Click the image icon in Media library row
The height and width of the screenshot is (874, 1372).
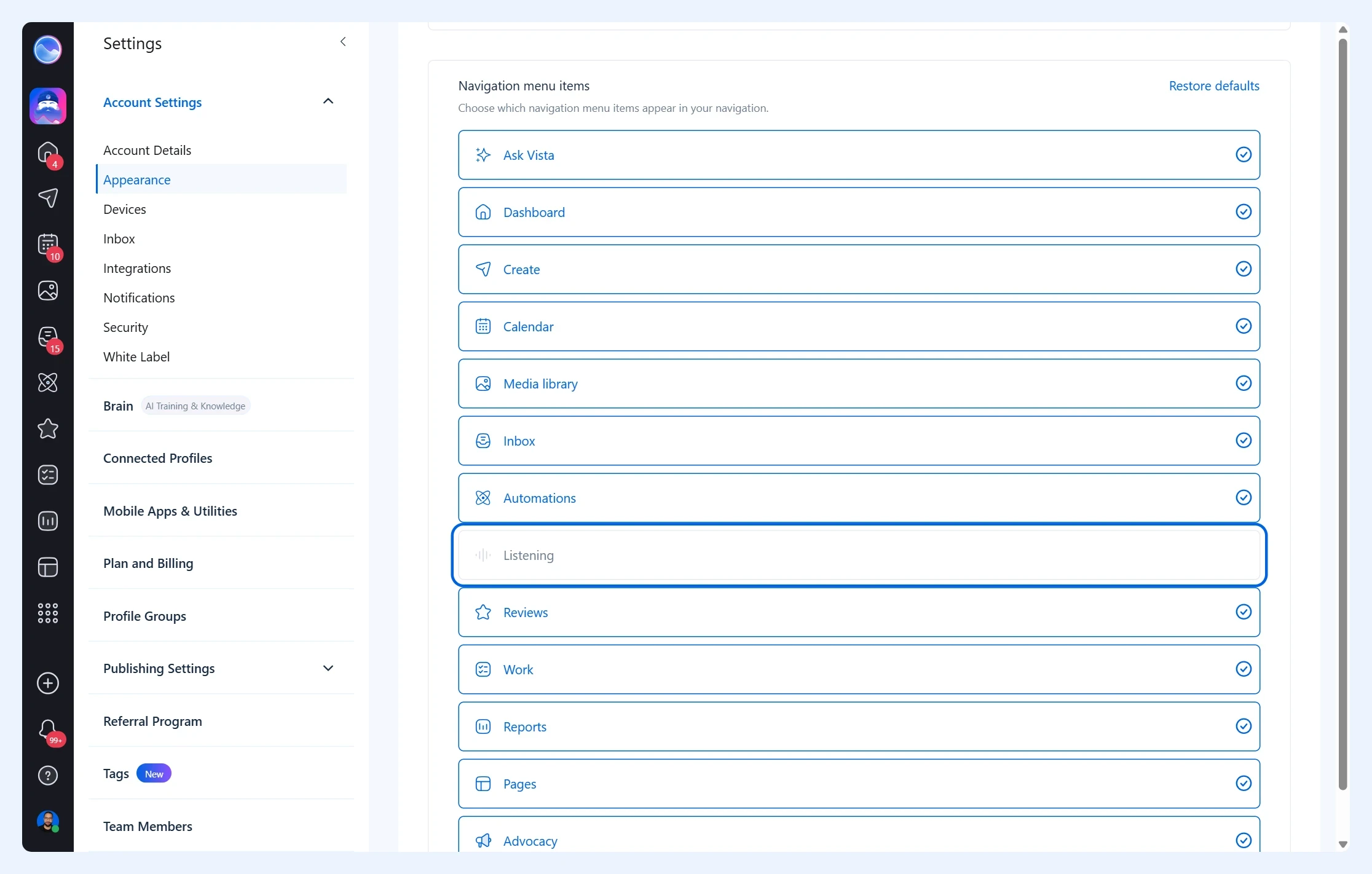click(483, 384)
